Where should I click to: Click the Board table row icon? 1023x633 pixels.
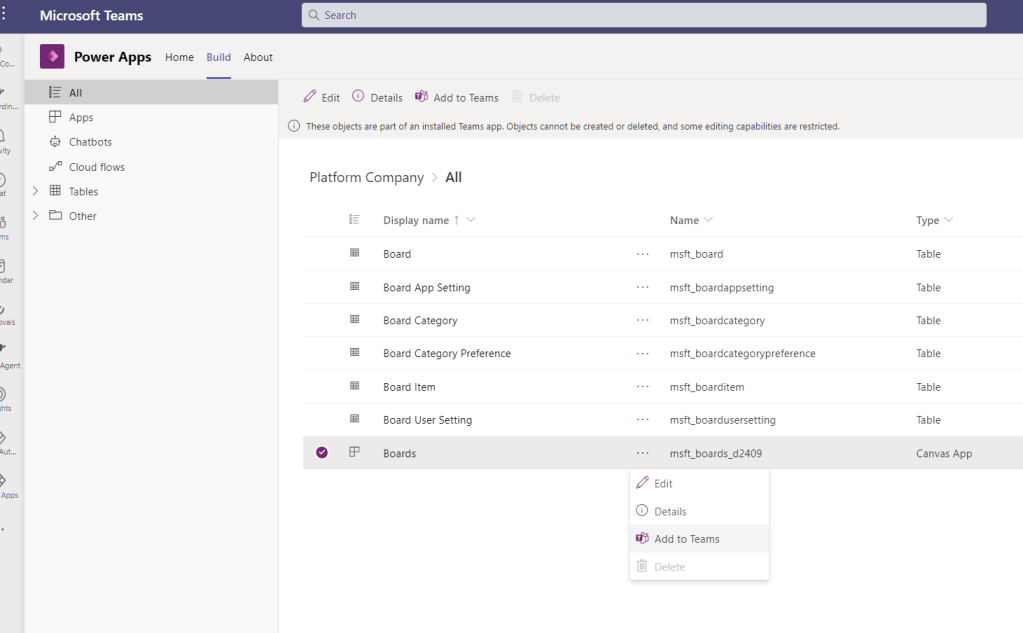pyautogui.click(x=354, y=254)
